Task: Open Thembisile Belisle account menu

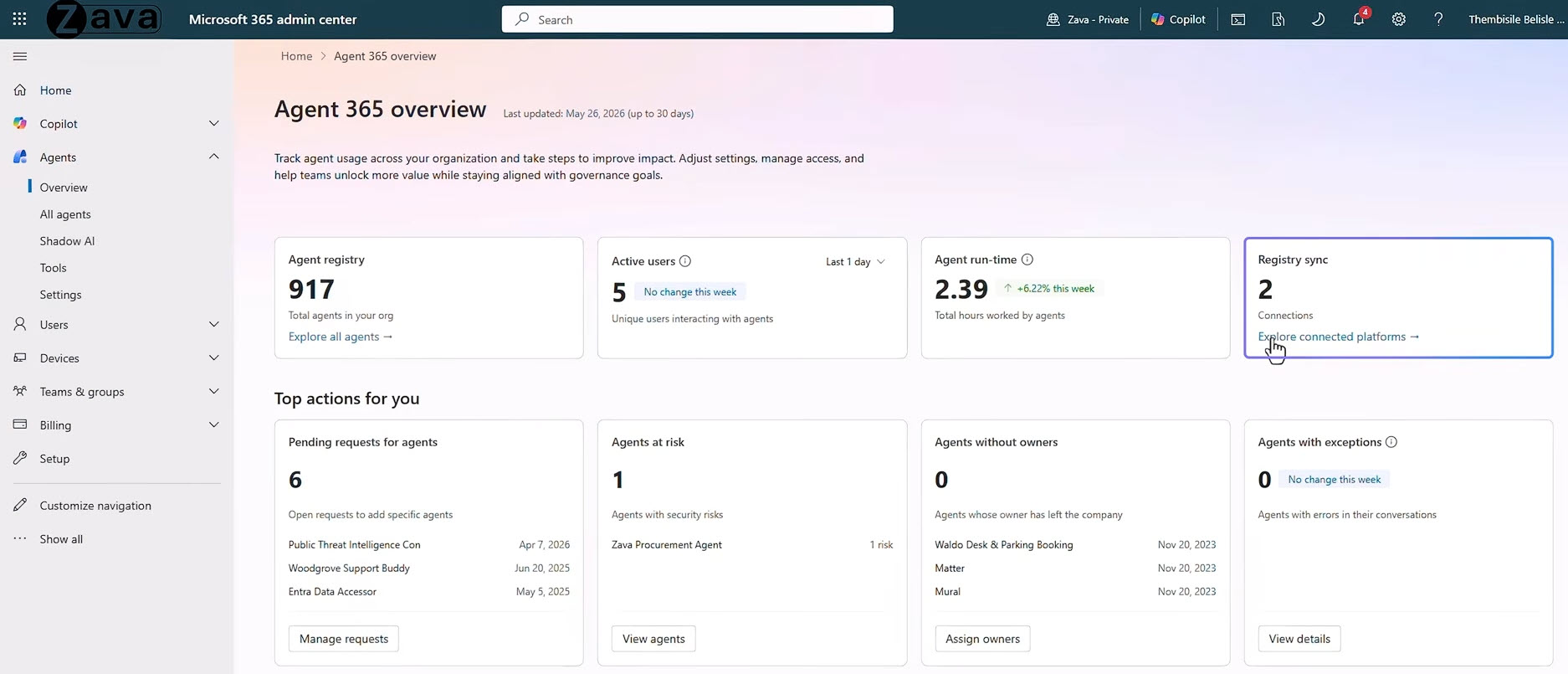Action: (x=1516, y=19)
